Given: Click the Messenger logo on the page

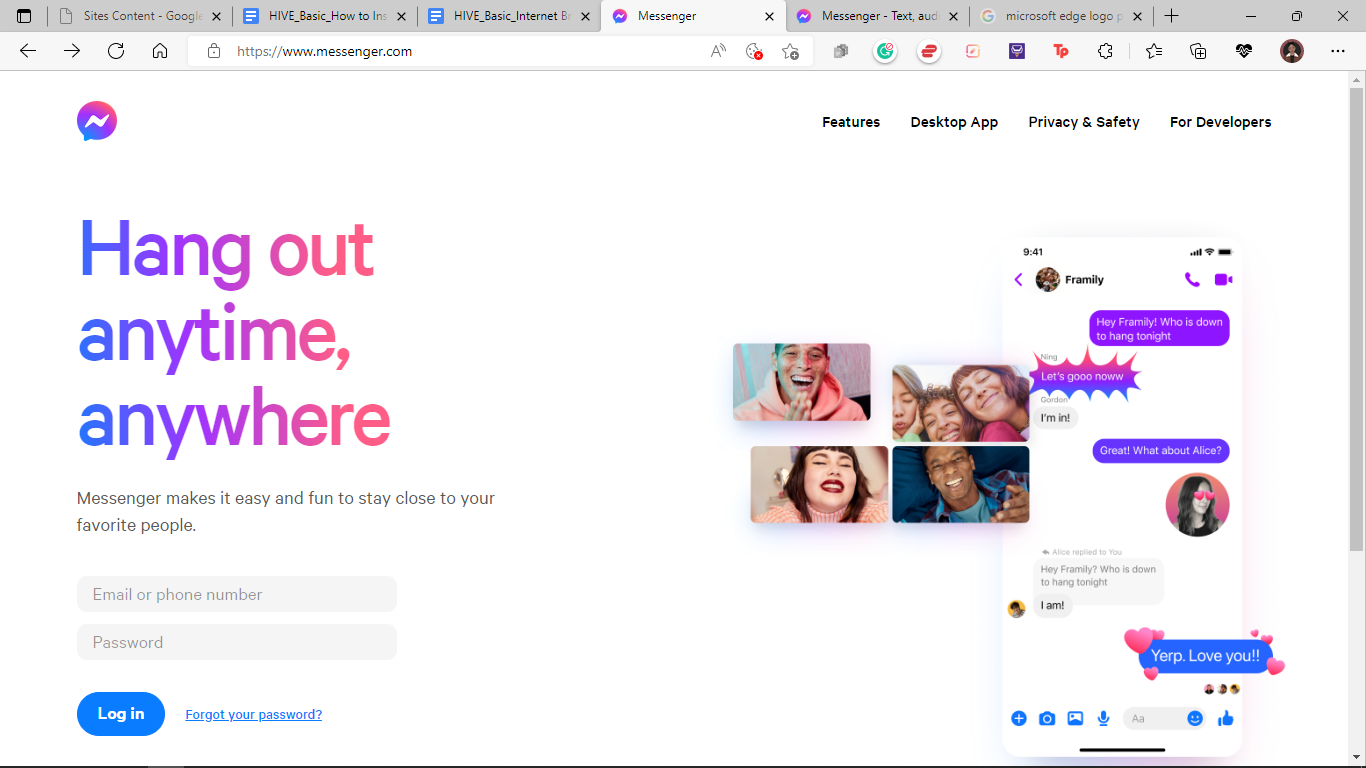Looking at the screenshot, I should [97, 121].
